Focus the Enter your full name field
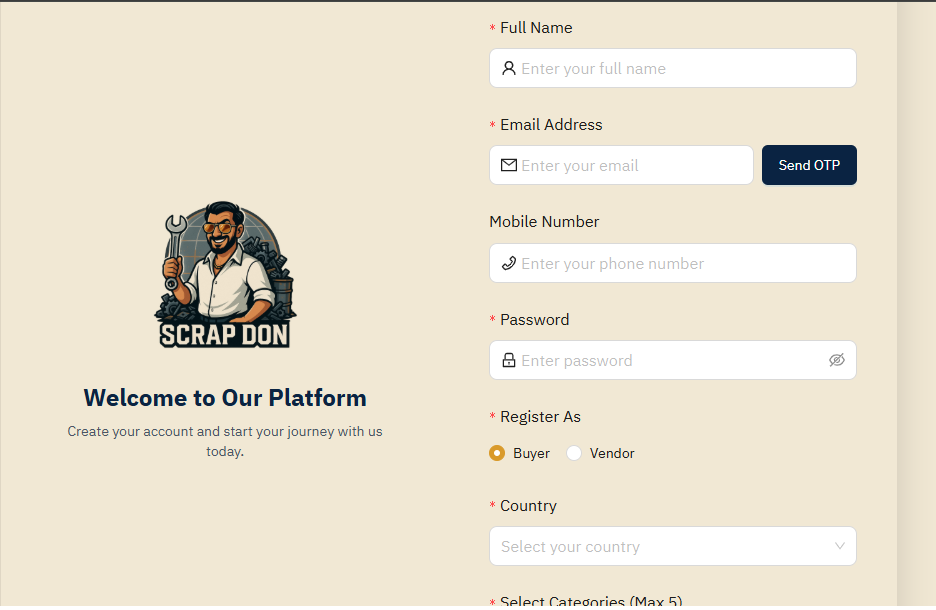This screenshot has width=936, height=610. point(680,68)
